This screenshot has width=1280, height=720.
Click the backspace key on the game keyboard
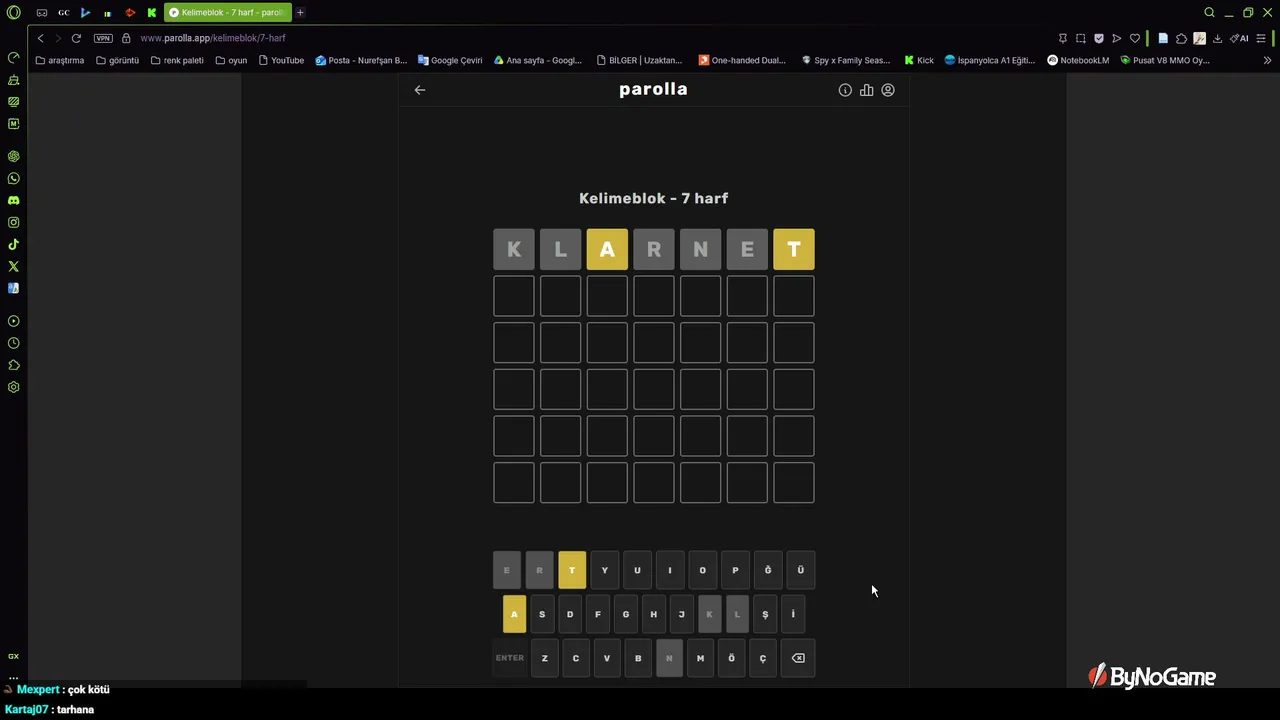(798, 658)
